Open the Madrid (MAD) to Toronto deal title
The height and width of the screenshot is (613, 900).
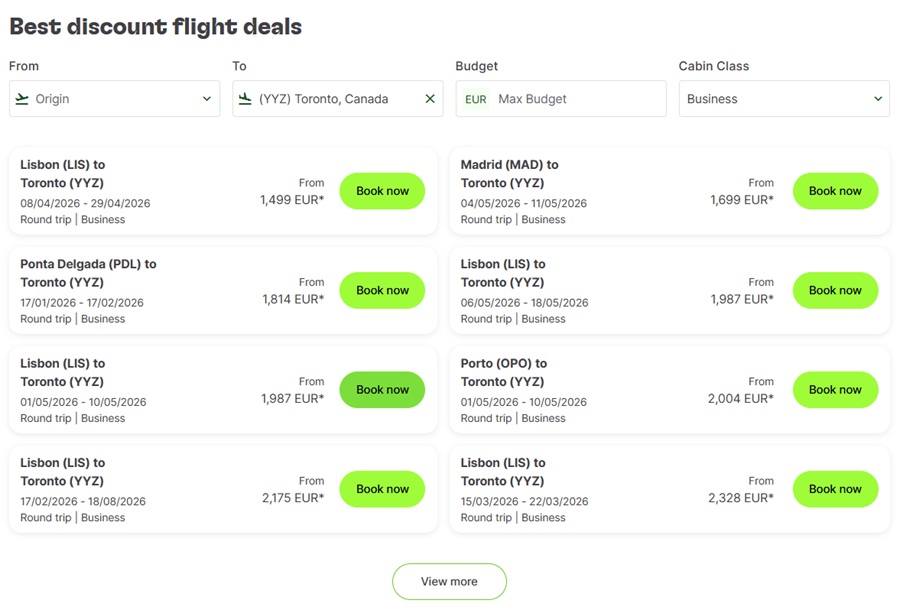coord(509,174)
